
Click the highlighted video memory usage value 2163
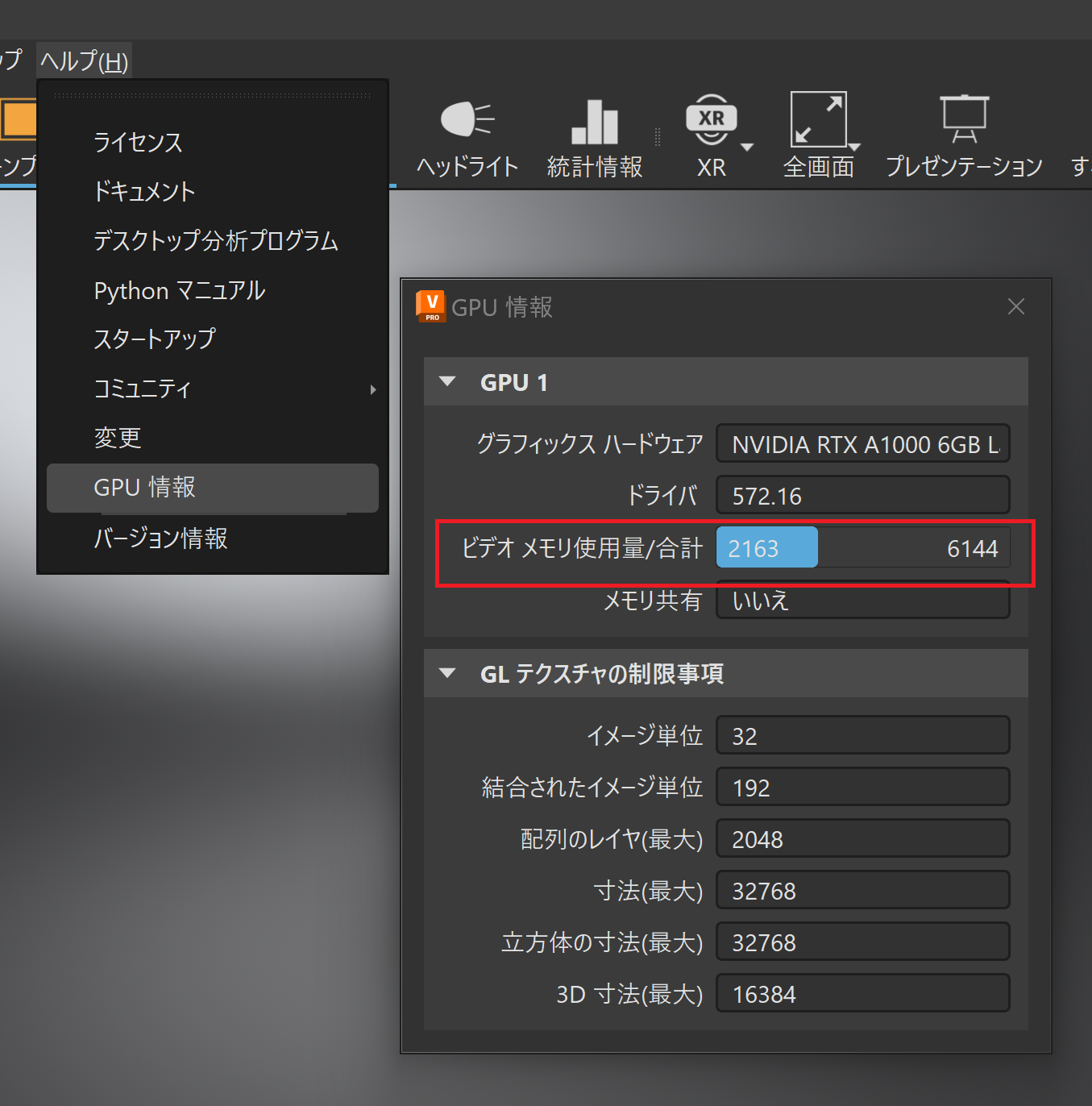coord(766,547)
